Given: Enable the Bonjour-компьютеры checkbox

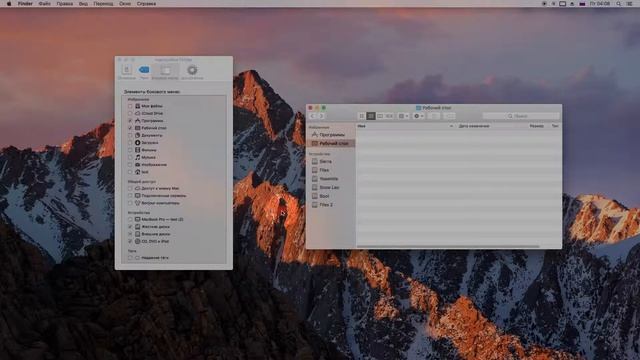Looking at the screenshot, I should point(130,203).
